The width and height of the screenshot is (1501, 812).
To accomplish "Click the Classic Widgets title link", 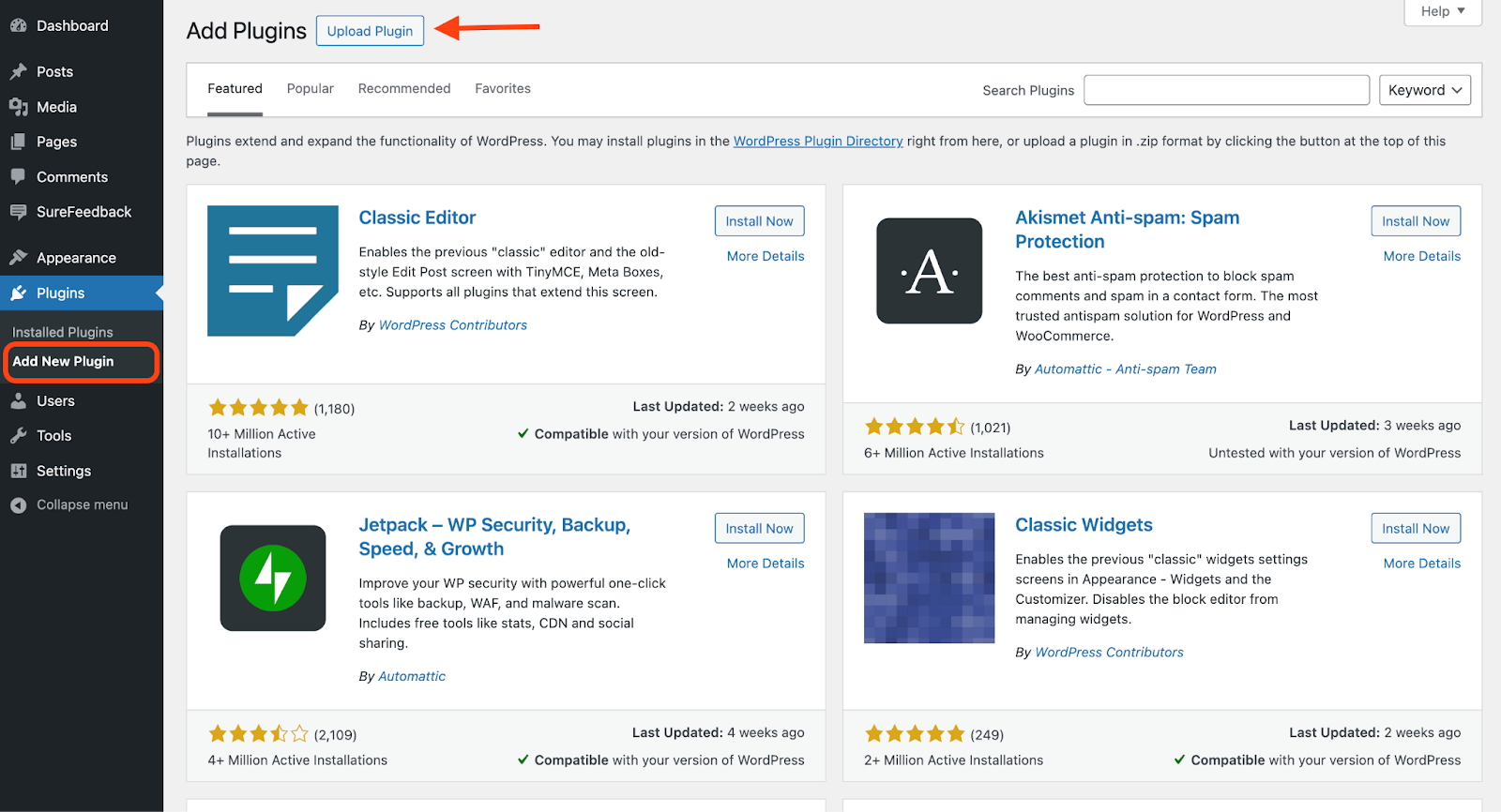I will 1084,525.
